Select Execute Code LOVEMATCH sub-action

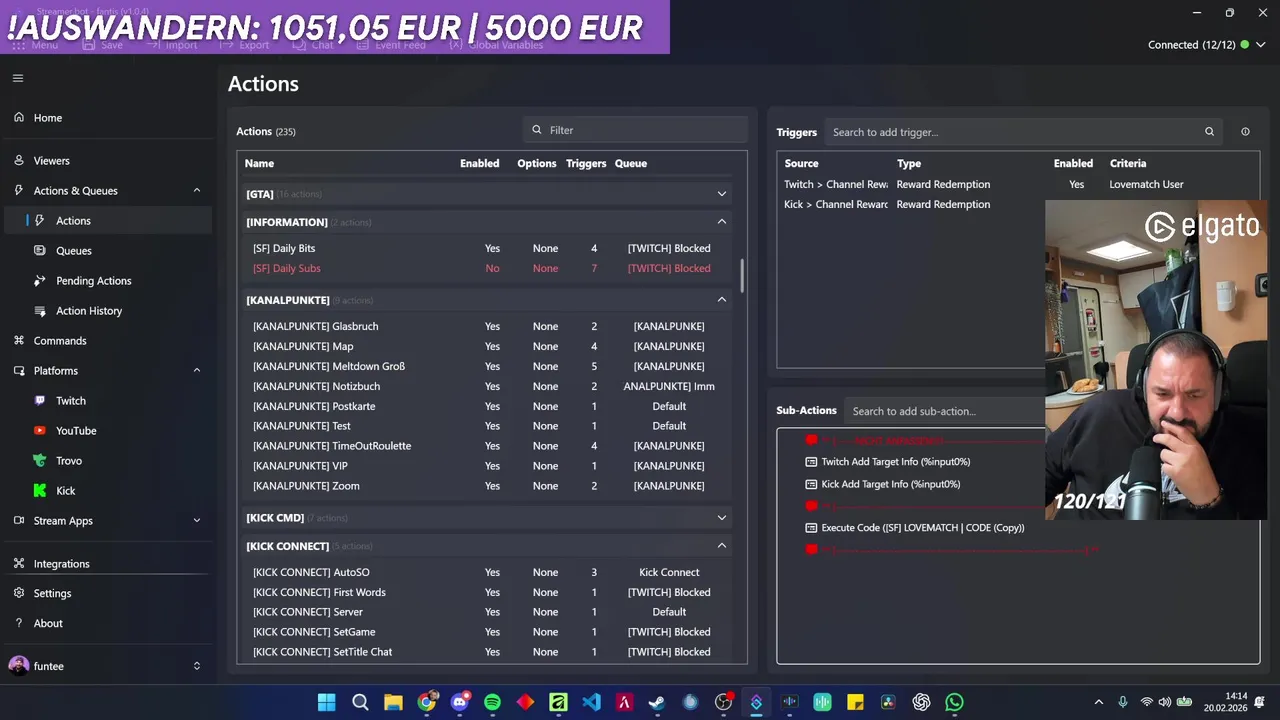(x=915, y=528)
